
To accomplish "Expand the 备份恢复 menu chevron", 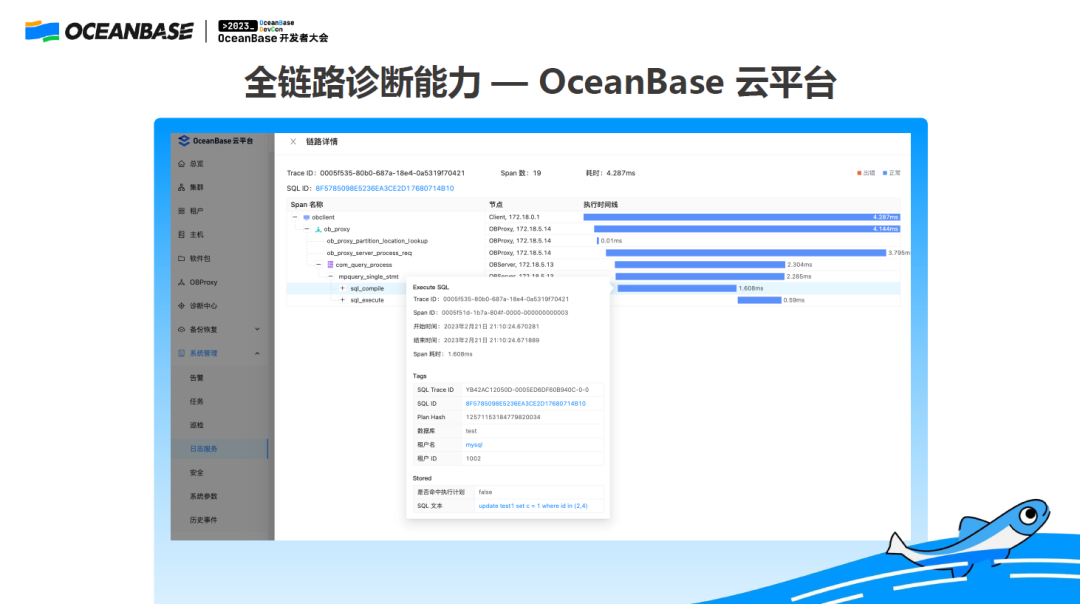I will (257, 329).
